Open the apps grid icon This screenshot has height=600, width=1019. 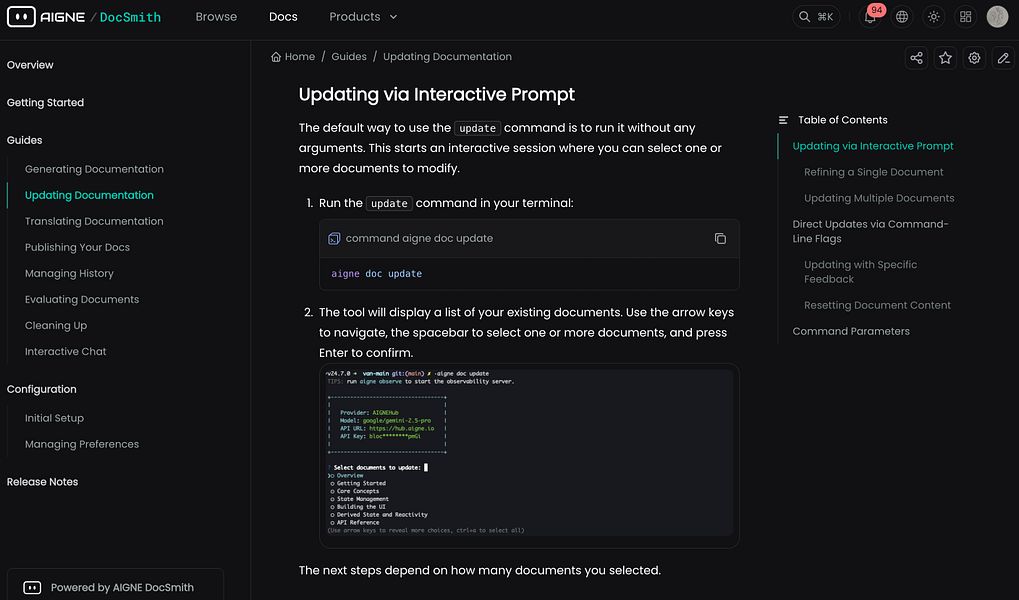pyautogui.click(x=965, y=17)
